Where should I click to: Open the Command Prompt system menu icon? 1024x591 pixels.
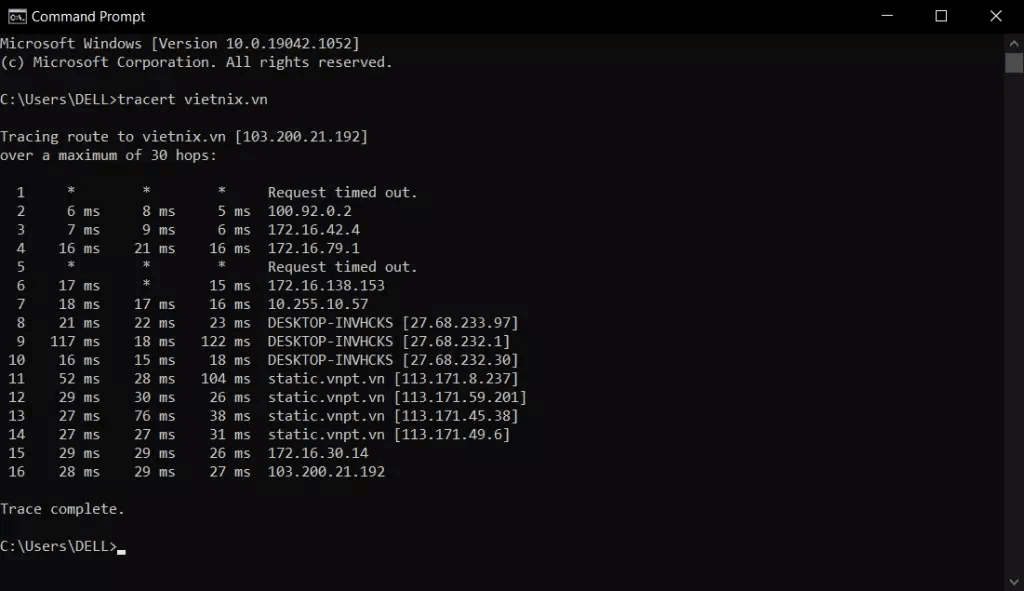pos(17,16)
